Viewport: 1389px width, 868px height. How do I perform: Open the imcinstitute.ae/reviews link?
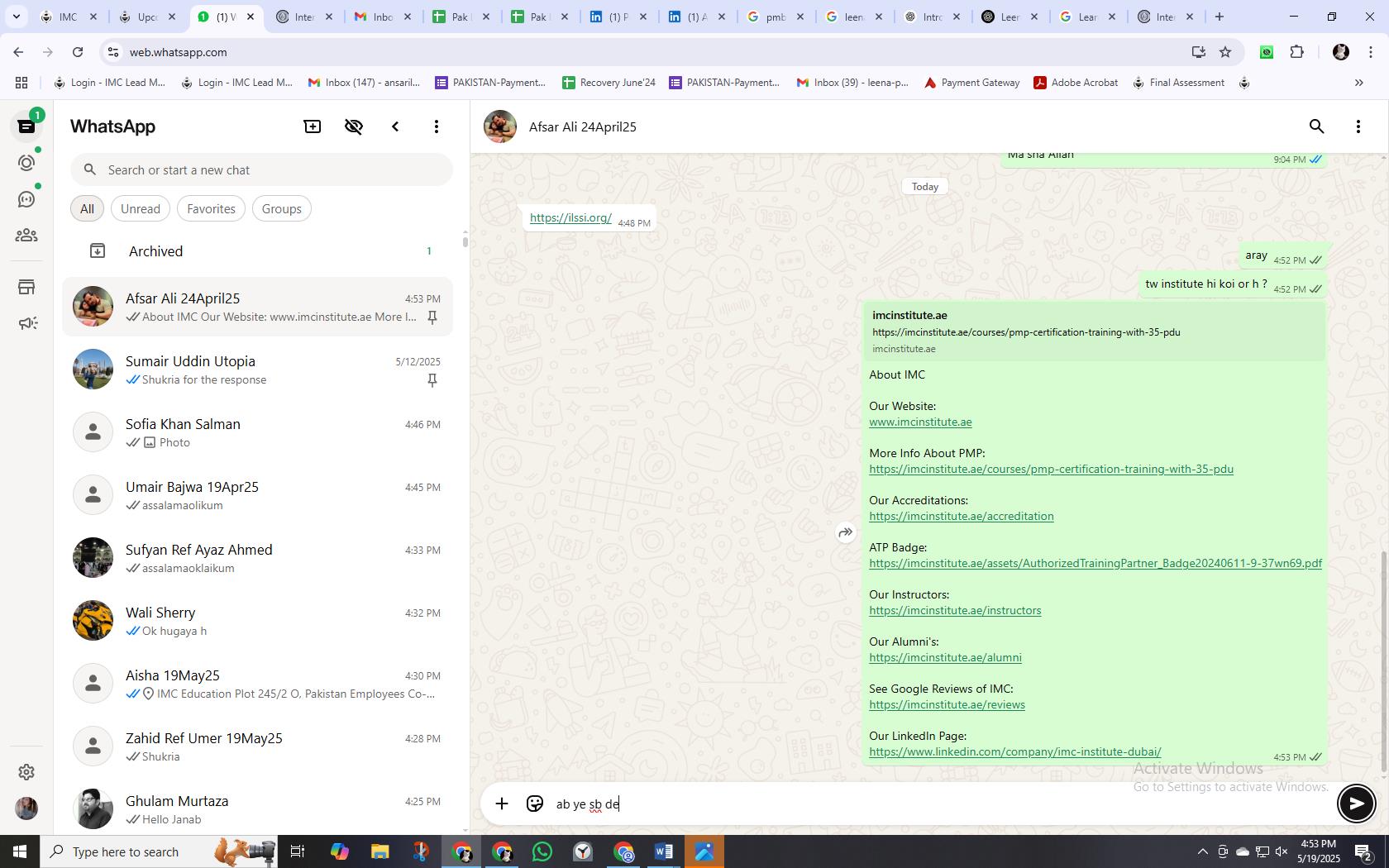tap(947, 704)
